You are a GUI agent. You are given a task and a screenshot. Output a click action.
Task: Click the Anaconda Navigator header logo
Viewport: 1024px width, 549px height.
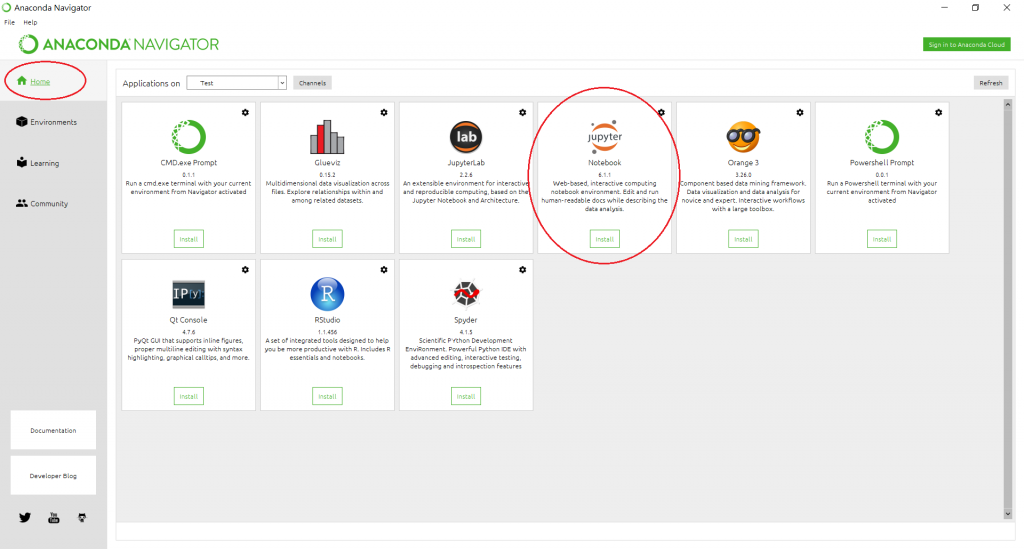pos(119,44)
